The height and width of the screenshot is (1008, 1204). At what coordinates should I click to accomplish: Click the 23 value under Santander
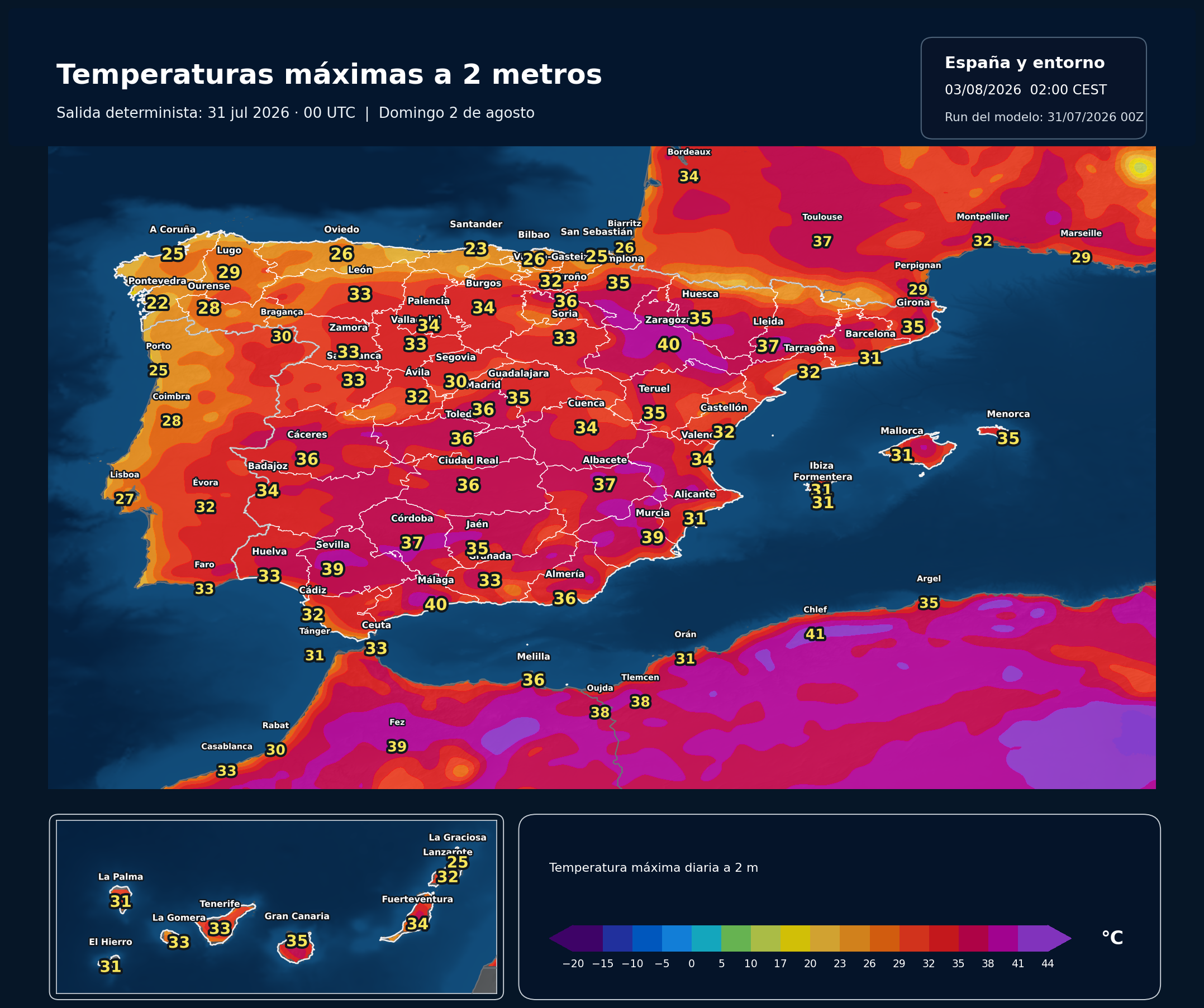(476, 249)
